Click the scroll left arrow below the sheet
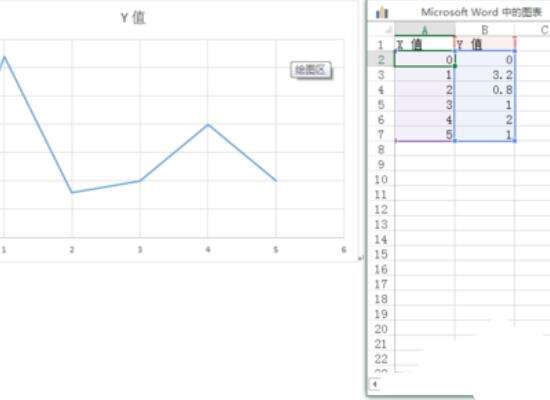 tap(375, 384)
